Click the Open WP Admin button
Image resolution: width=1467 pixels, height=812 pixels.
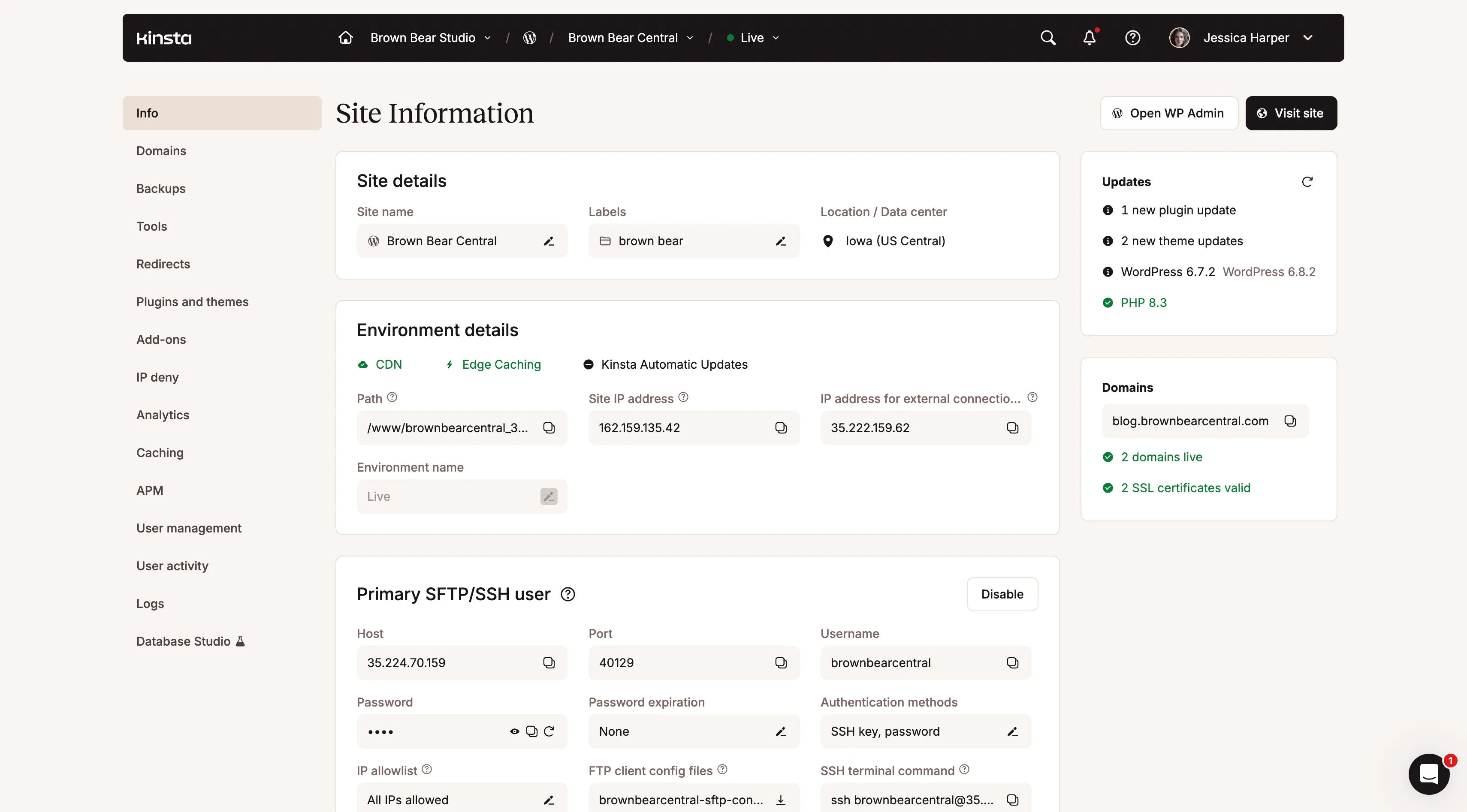pyautogui.click(x=1168, y=113)
